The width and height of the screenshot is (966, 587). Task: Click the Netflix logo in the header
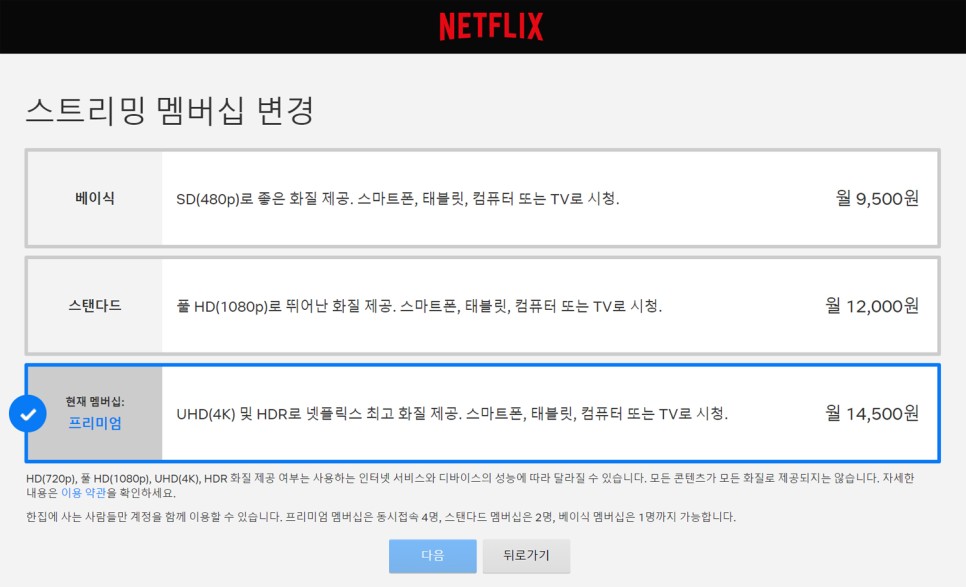pyautogui.click(x=491, y=26)
